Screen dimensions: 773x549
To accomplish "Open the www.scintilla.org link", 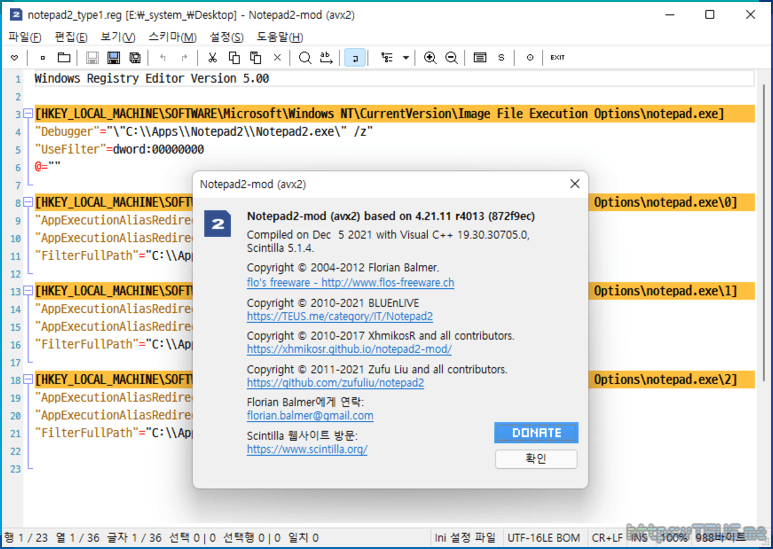I will coord(307,449).
